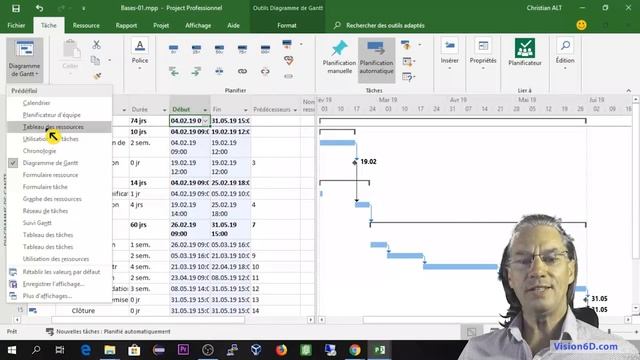640x360 pixels.
Task: Click the Save icon in title bar
Action: pyautogui.click(x=16, y=8)
